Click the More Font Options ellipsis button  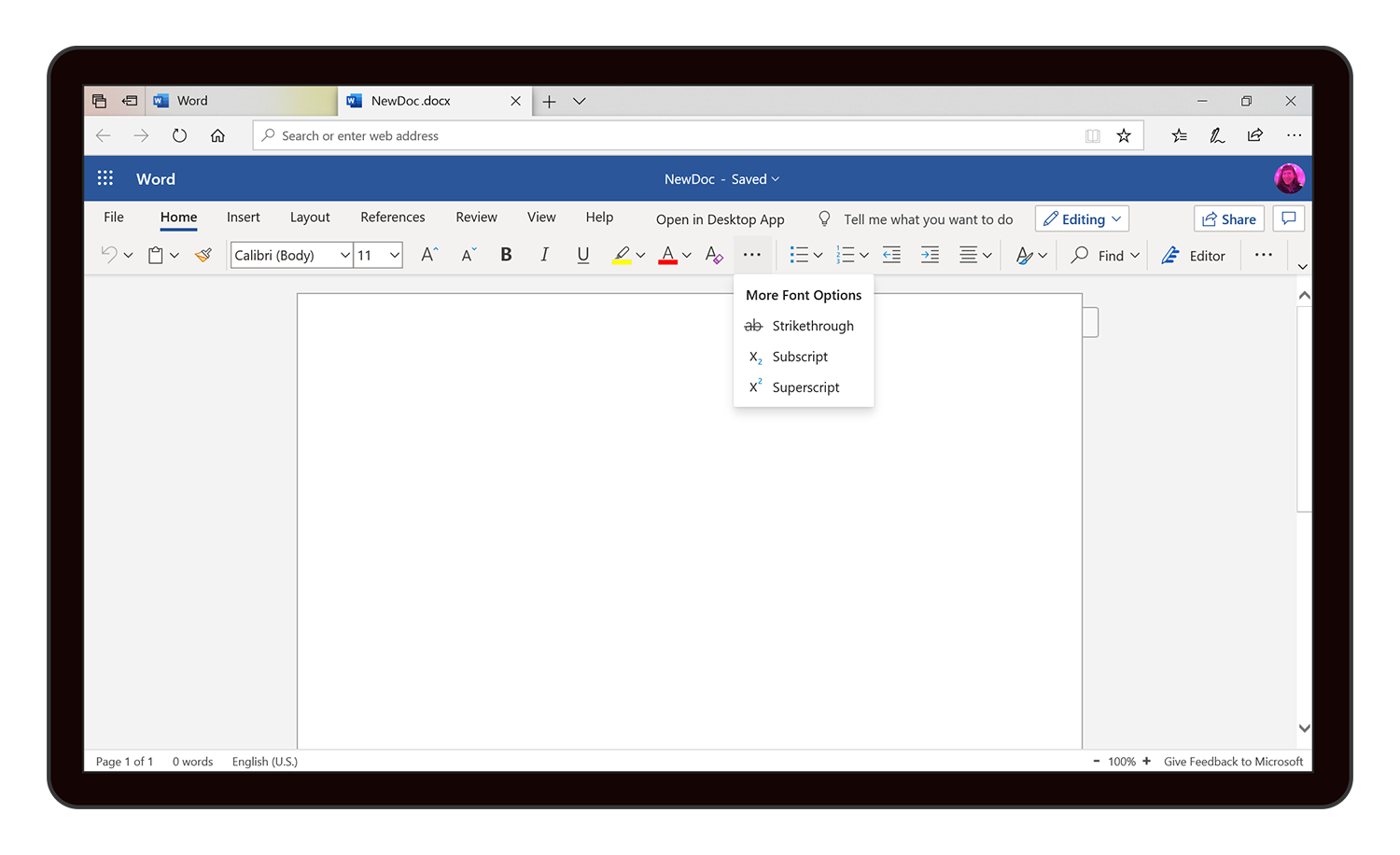pos(752,255)
